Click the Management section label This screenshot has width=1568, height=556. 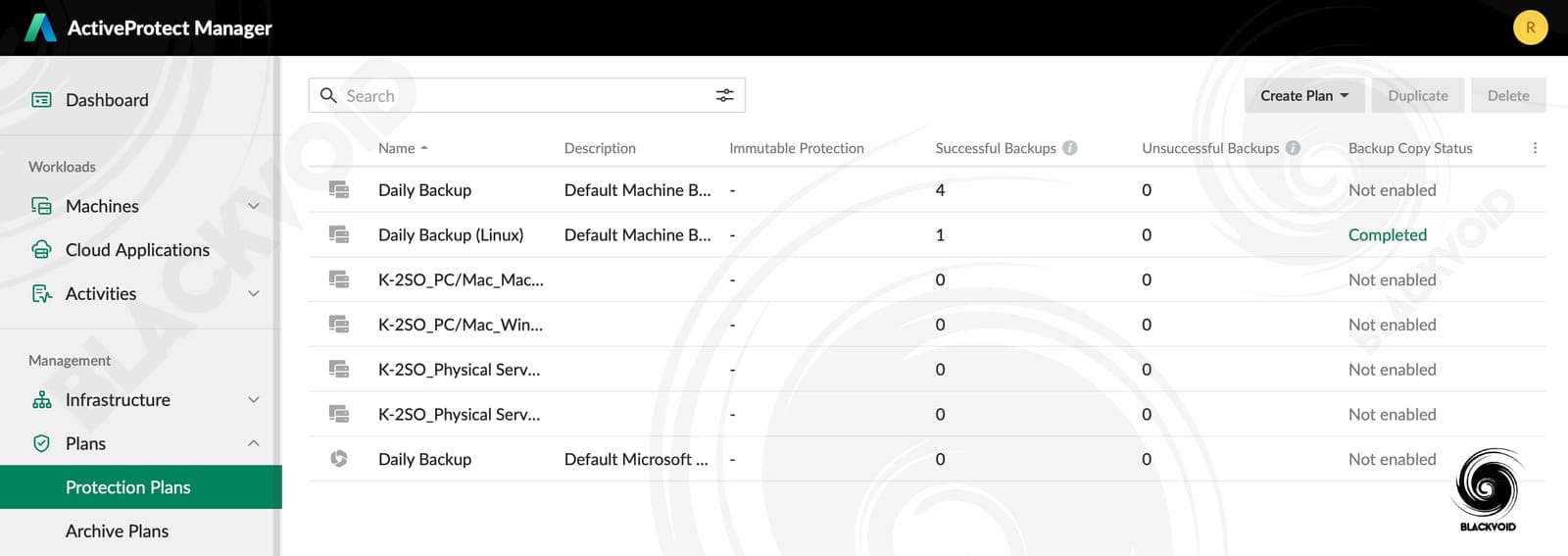point(70,361)
